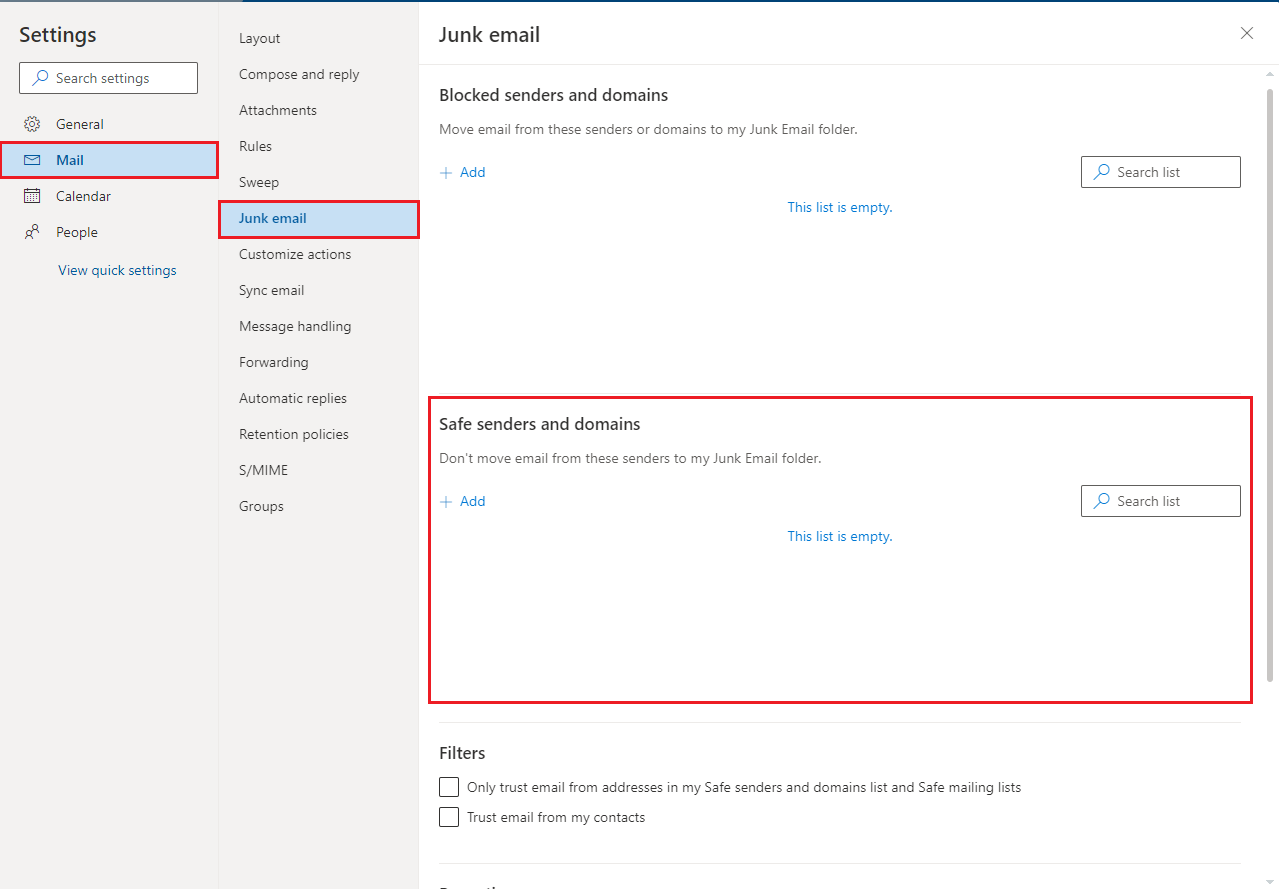Open Retention policies settings
The image size is (1279, 889).
coord(319,434)
